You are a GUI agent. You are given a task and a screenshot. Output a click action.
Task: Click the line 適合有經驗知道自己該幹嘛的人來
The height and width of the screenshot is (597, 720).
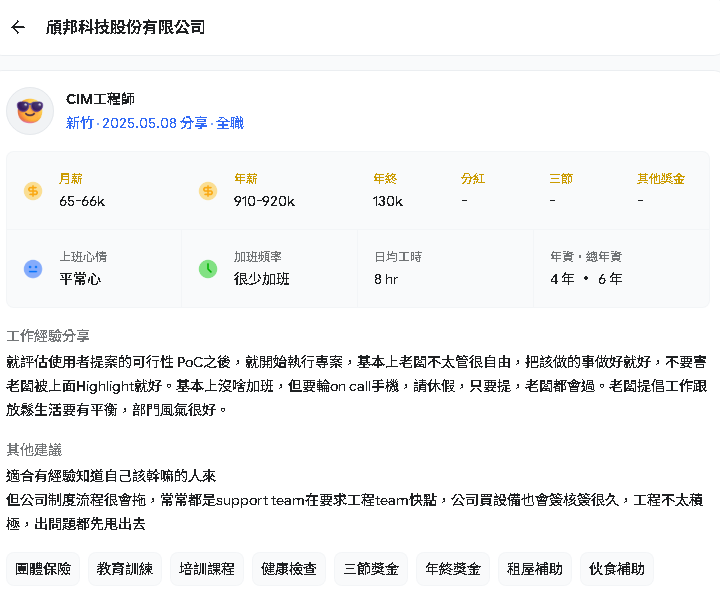[111, 476]
